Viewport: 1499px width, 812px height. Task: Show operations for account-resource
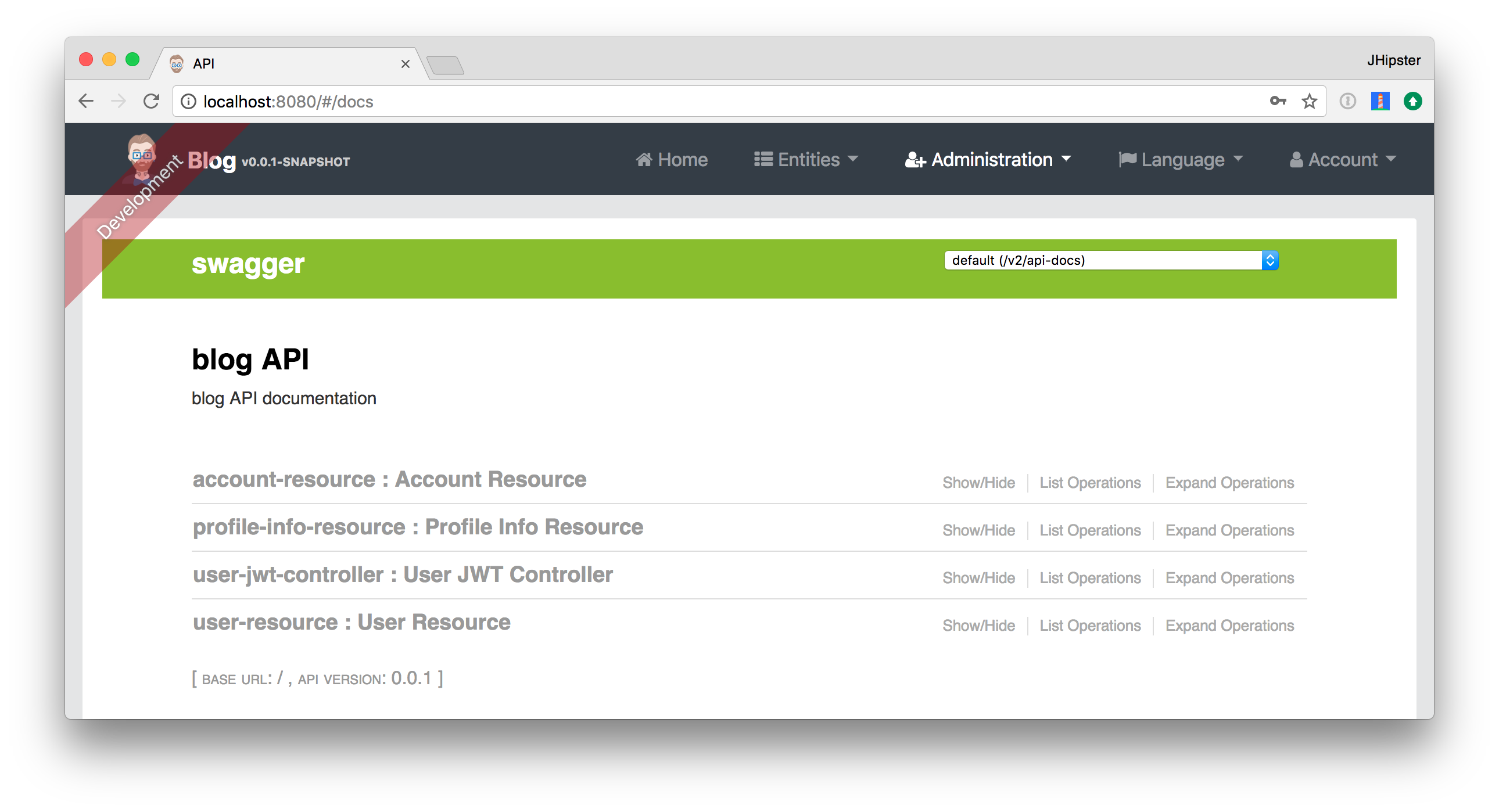(x=1090, y=483)
